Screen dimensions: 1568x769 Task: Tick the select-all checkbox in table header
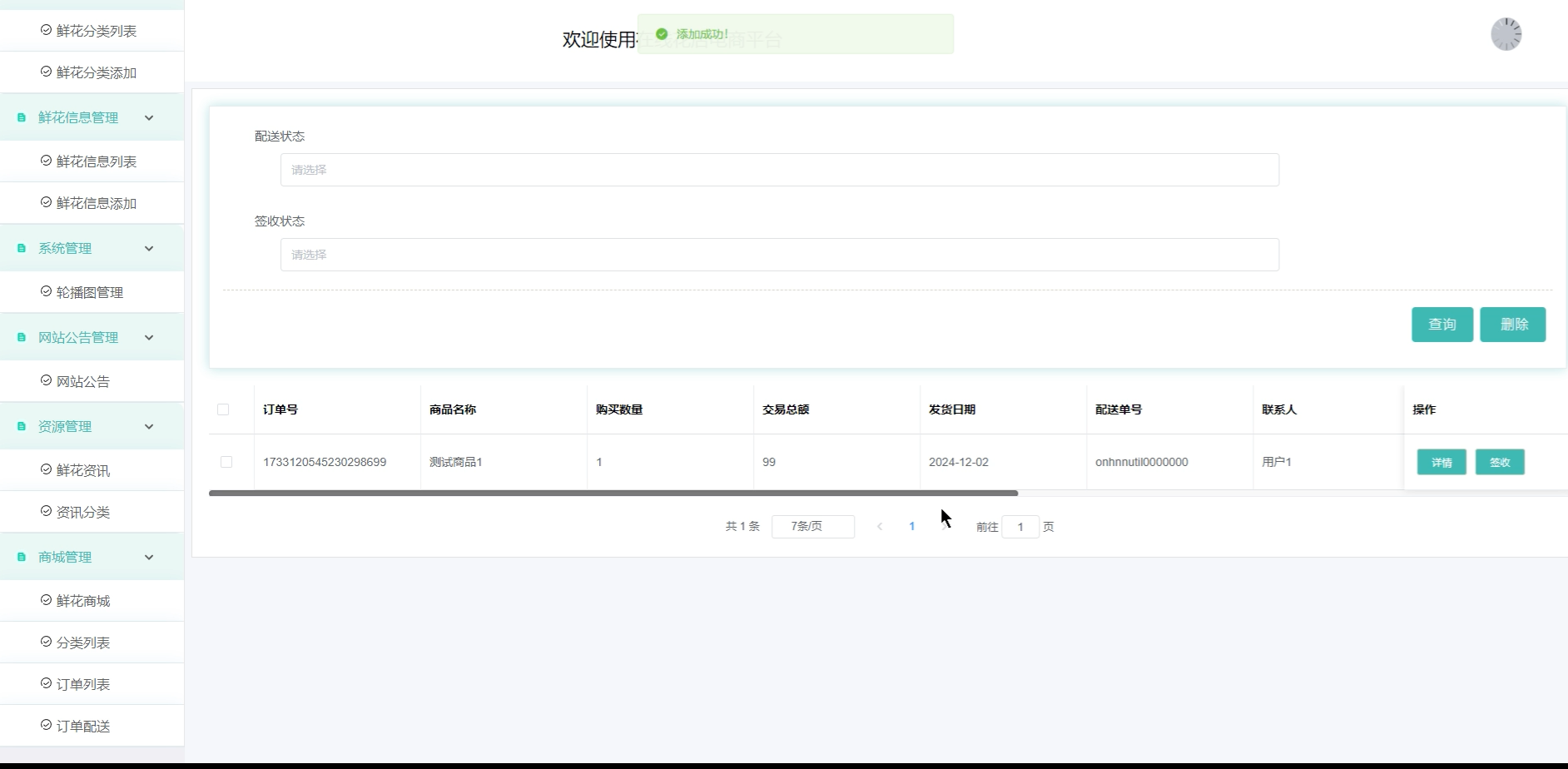pyautogui.click(x=223, y=409)
